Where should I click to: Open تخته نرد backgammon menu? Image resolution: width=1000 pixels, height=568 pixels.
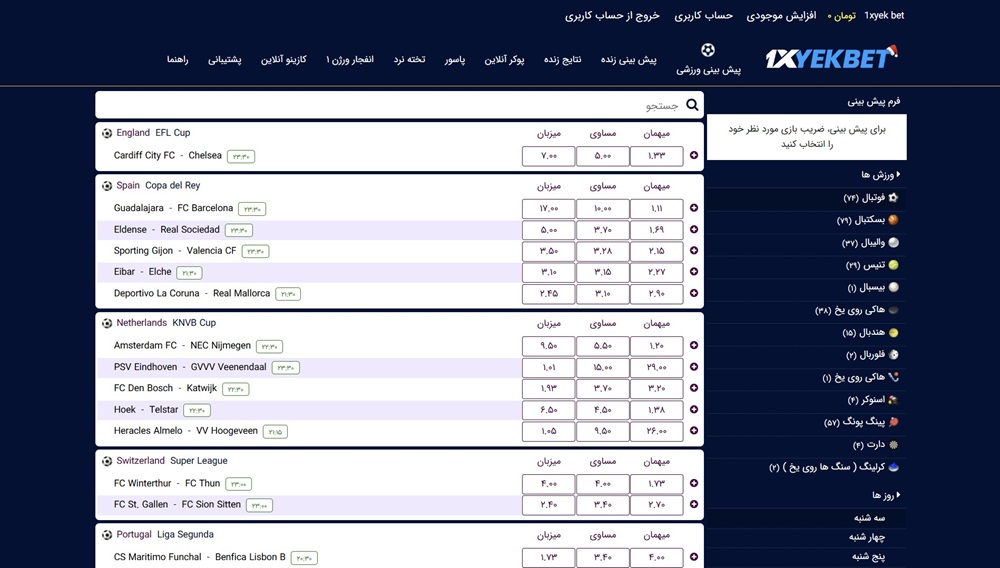tap(409, 59)
